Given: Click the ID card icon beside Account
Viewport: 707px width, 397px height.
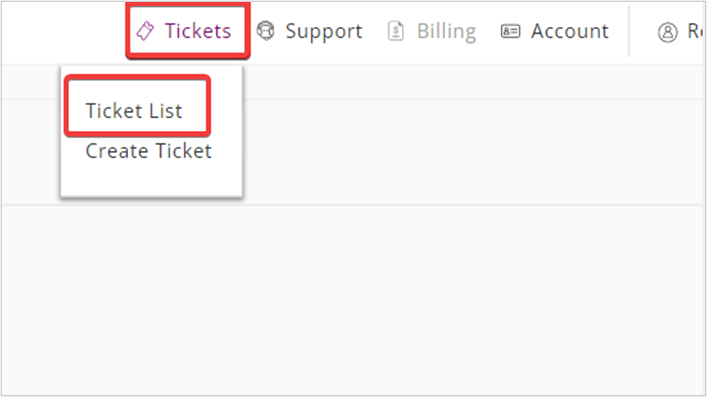Looking at the screenshot, I should (510, 31).
